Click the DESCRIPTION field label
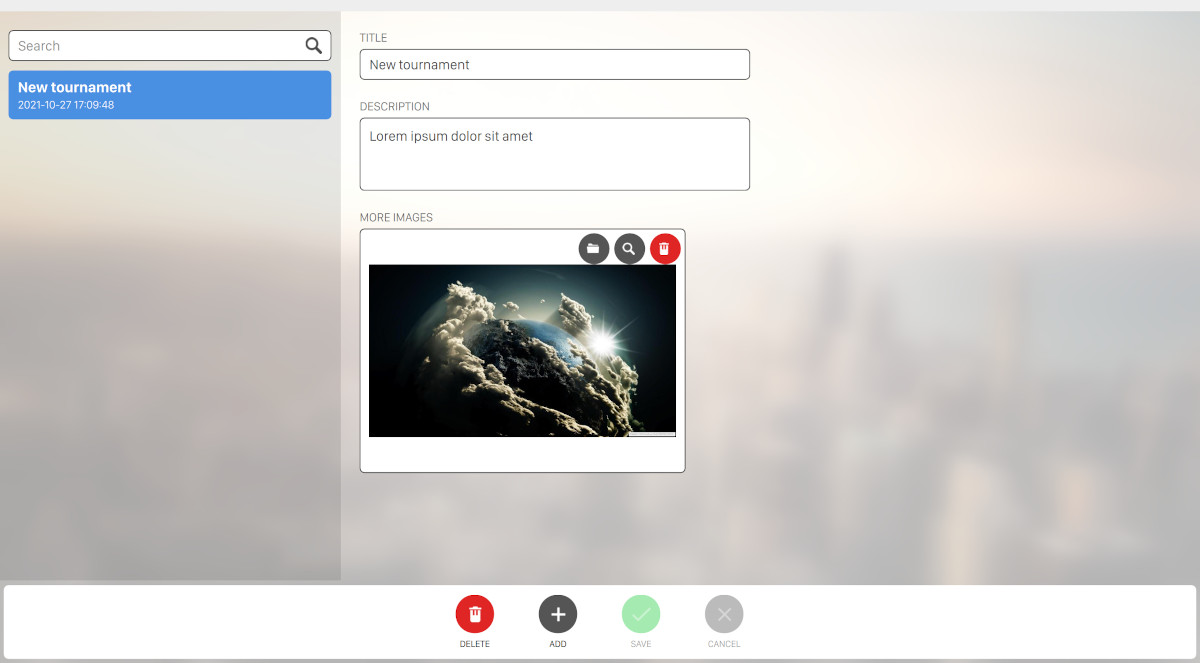Viewport: 1200px width, 663px height. click(x=394, y=106)
